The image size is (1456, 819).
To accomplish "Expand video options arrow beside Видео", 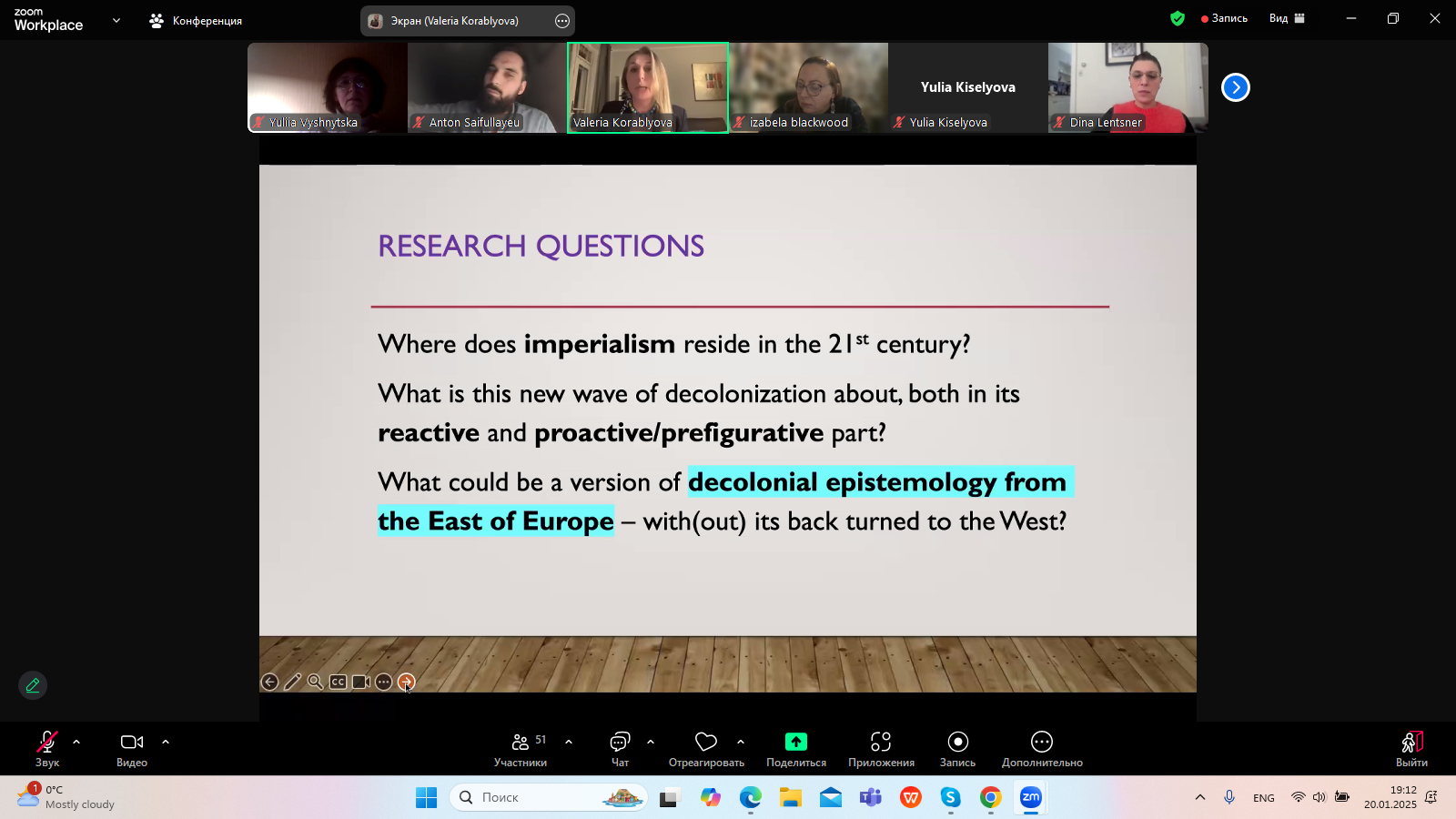I will (166, 742).
